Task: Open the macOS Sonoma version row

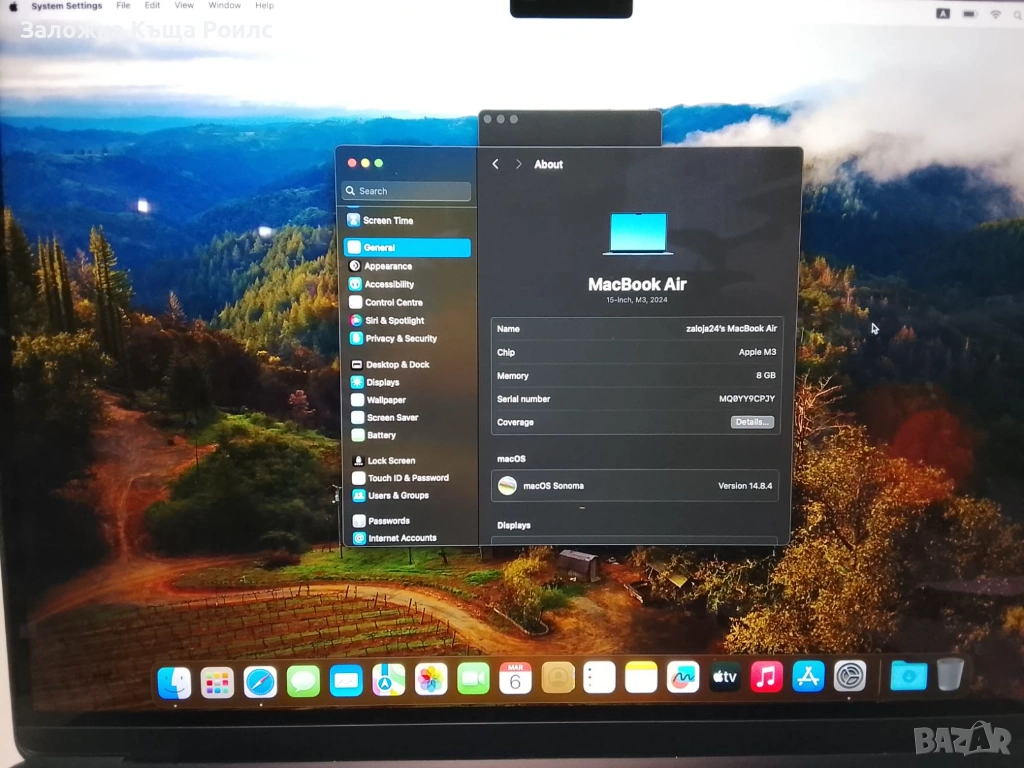Action: tap(635, 486)
